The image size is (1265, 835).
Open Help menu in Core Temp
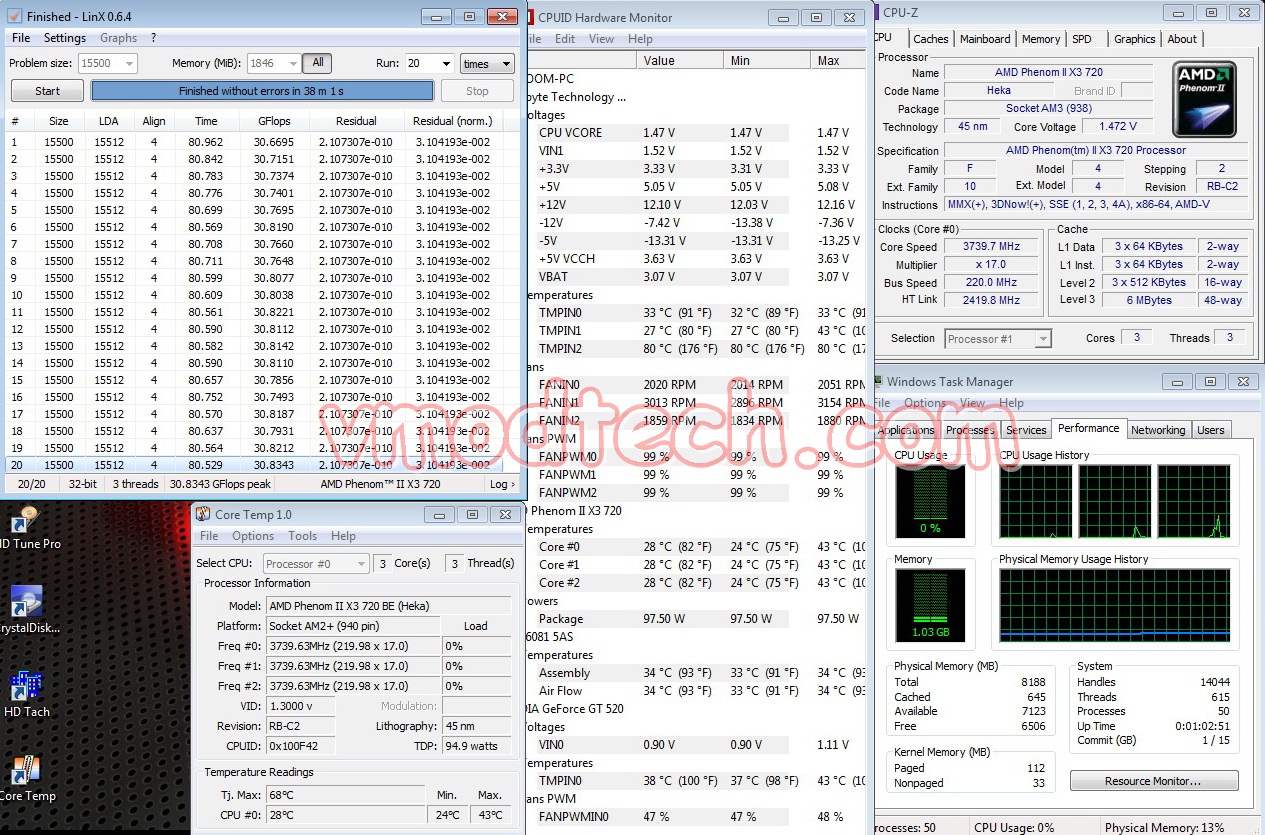point(343,536)
